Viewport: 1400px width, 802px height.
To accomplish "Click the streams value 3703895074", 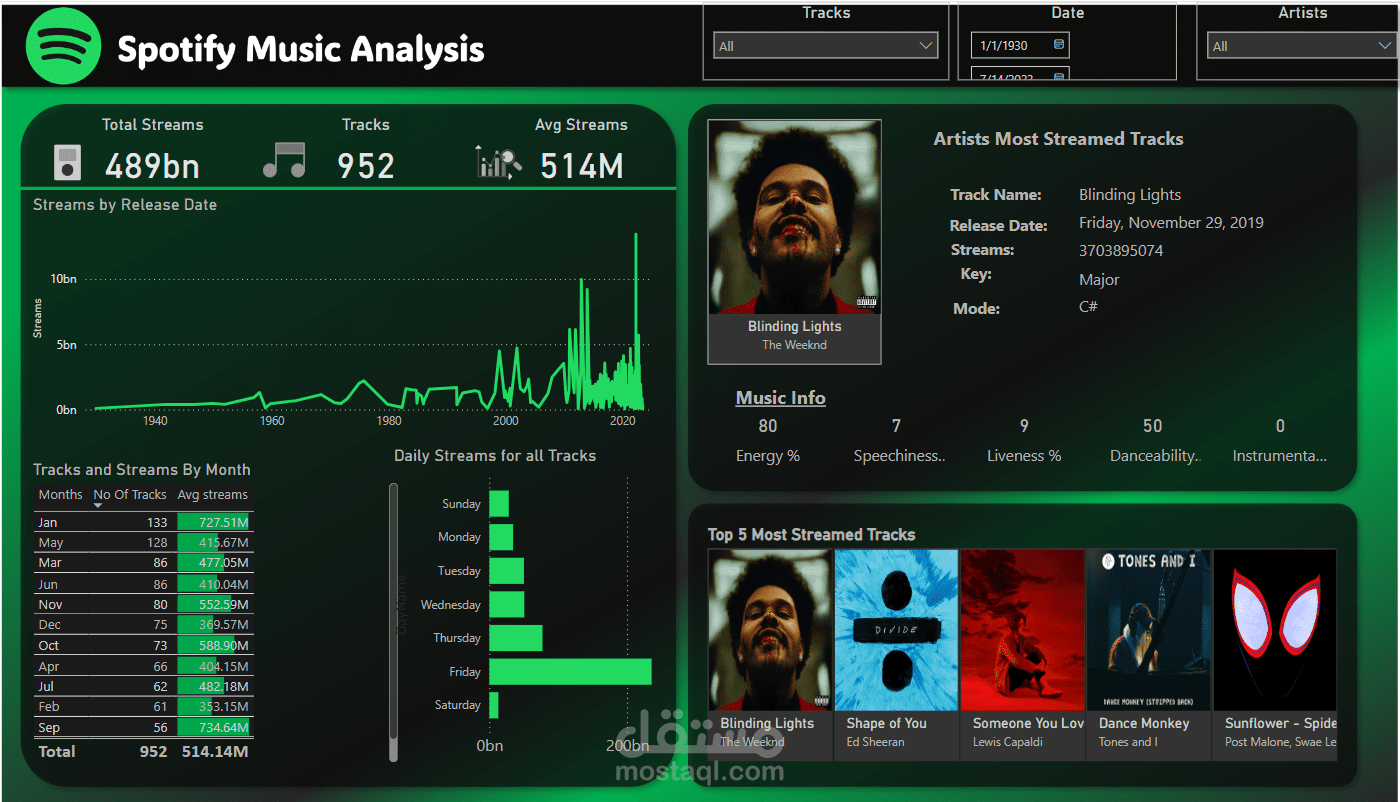I will click(x=1121, y=250).
